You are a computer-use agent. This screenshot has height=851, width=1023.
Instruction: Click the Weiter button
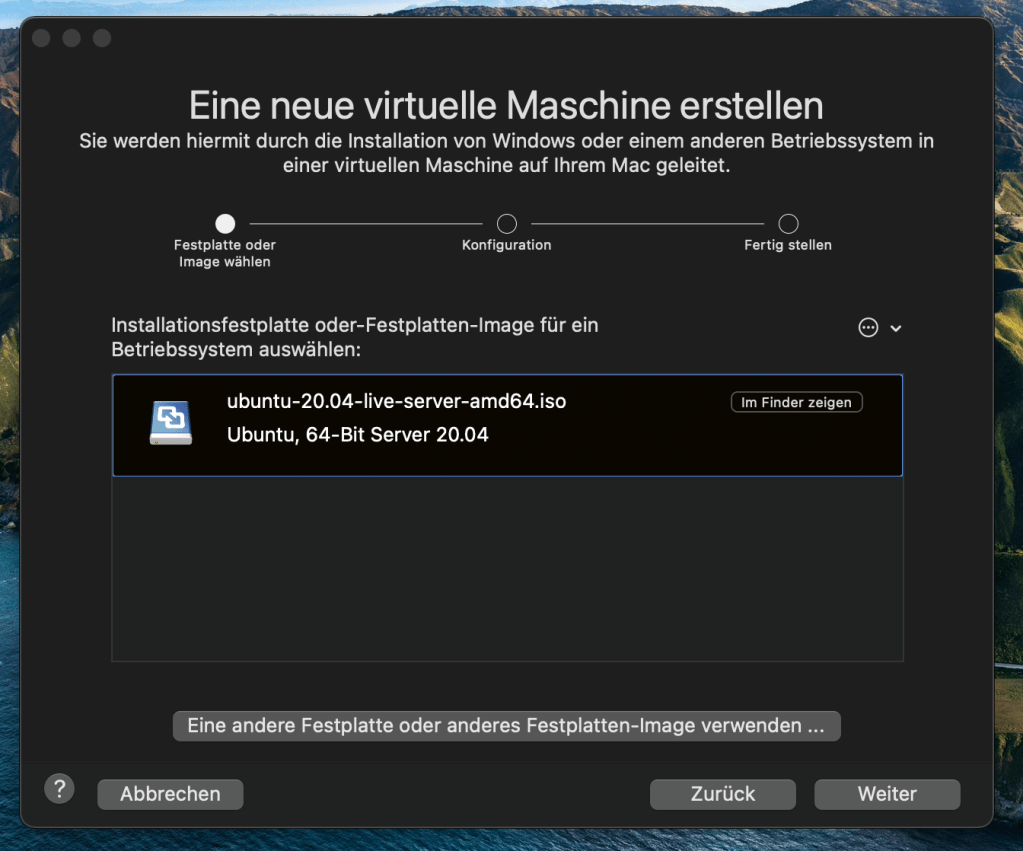[x=887, y=794]
